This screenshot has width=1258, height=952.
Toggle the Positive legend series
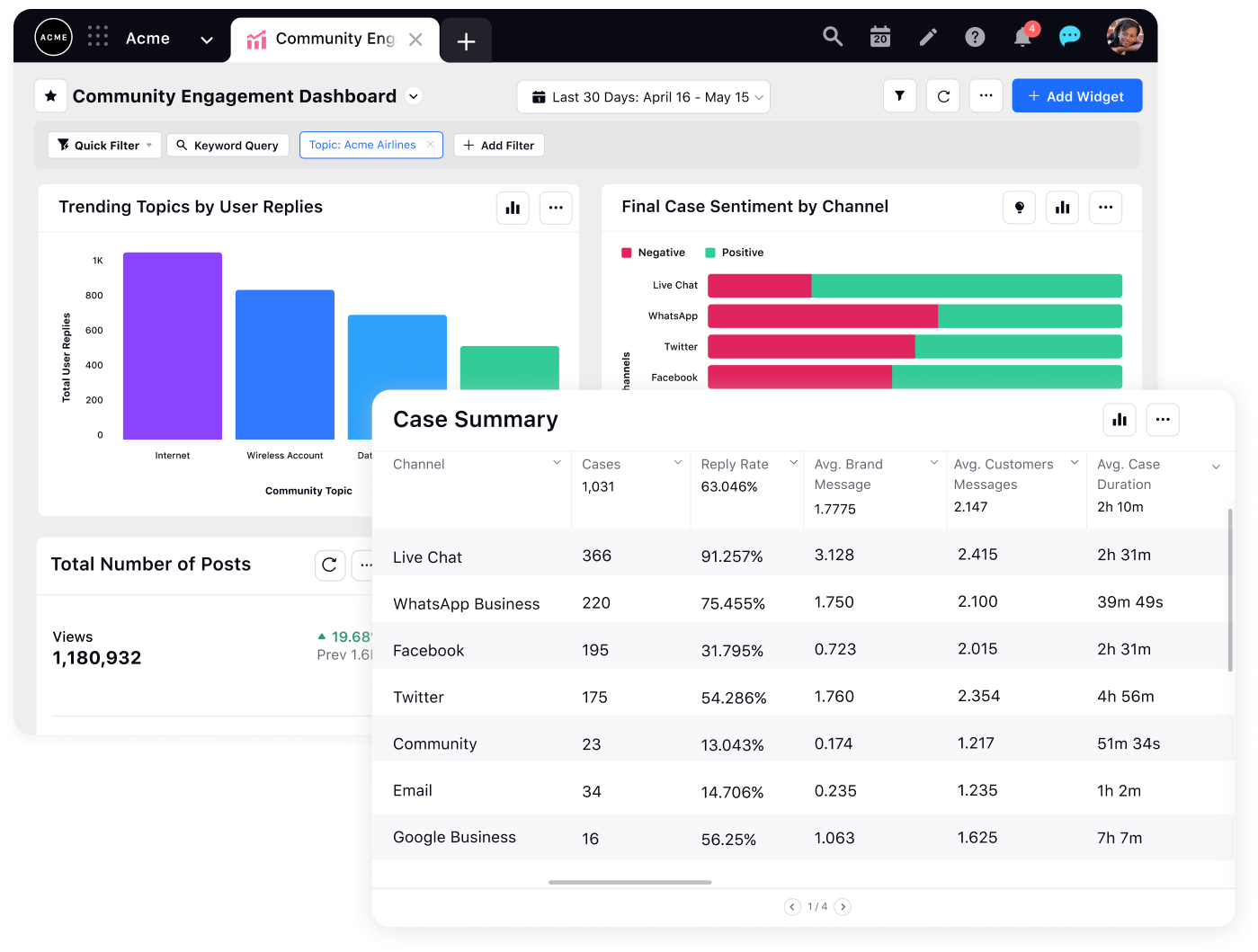tap(735, 253)
